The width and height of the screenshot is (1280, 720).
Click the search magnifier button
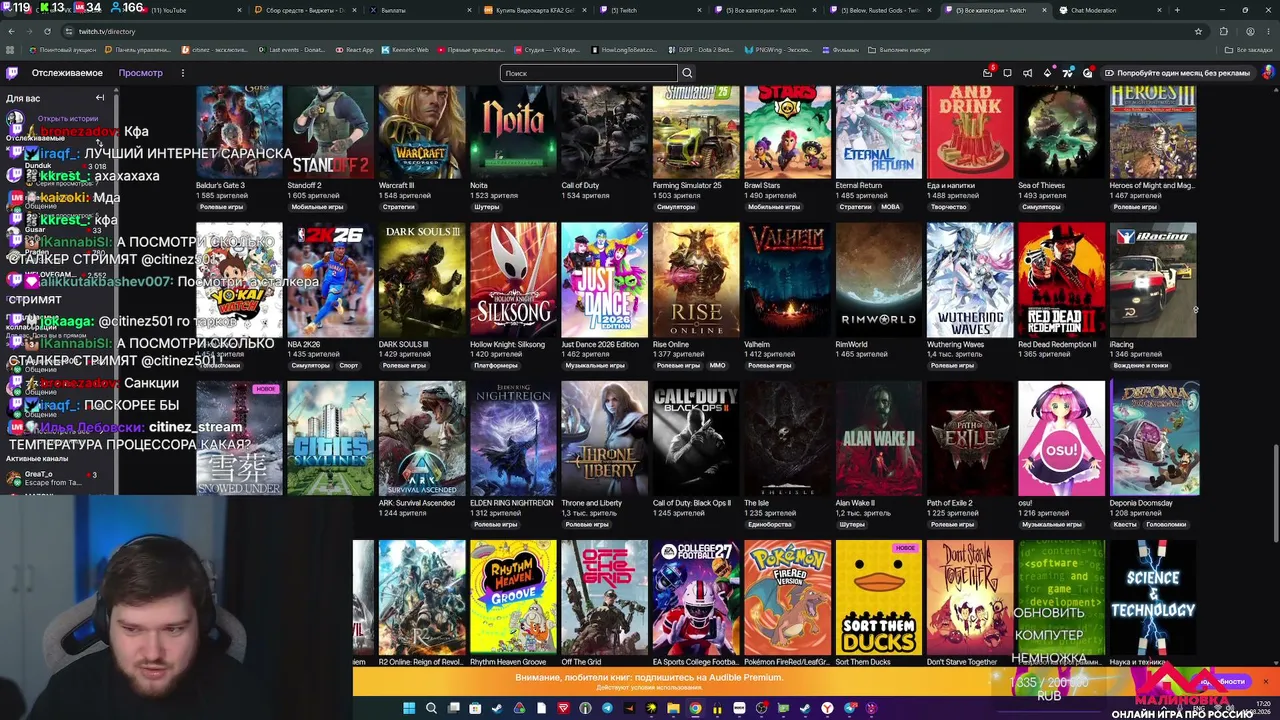687,73
